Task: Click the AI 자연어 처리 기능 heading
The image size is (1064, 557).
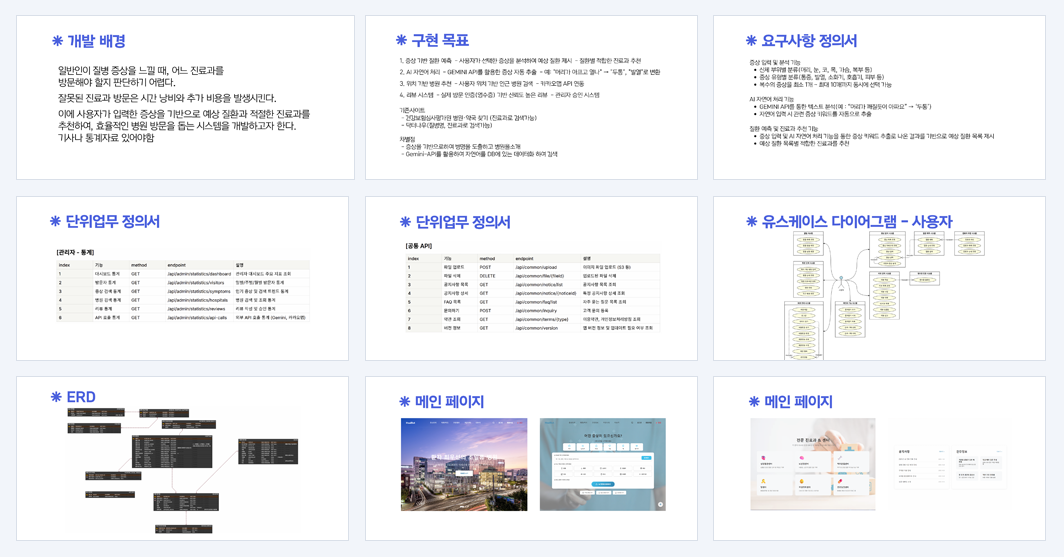Action: point(771,99)
